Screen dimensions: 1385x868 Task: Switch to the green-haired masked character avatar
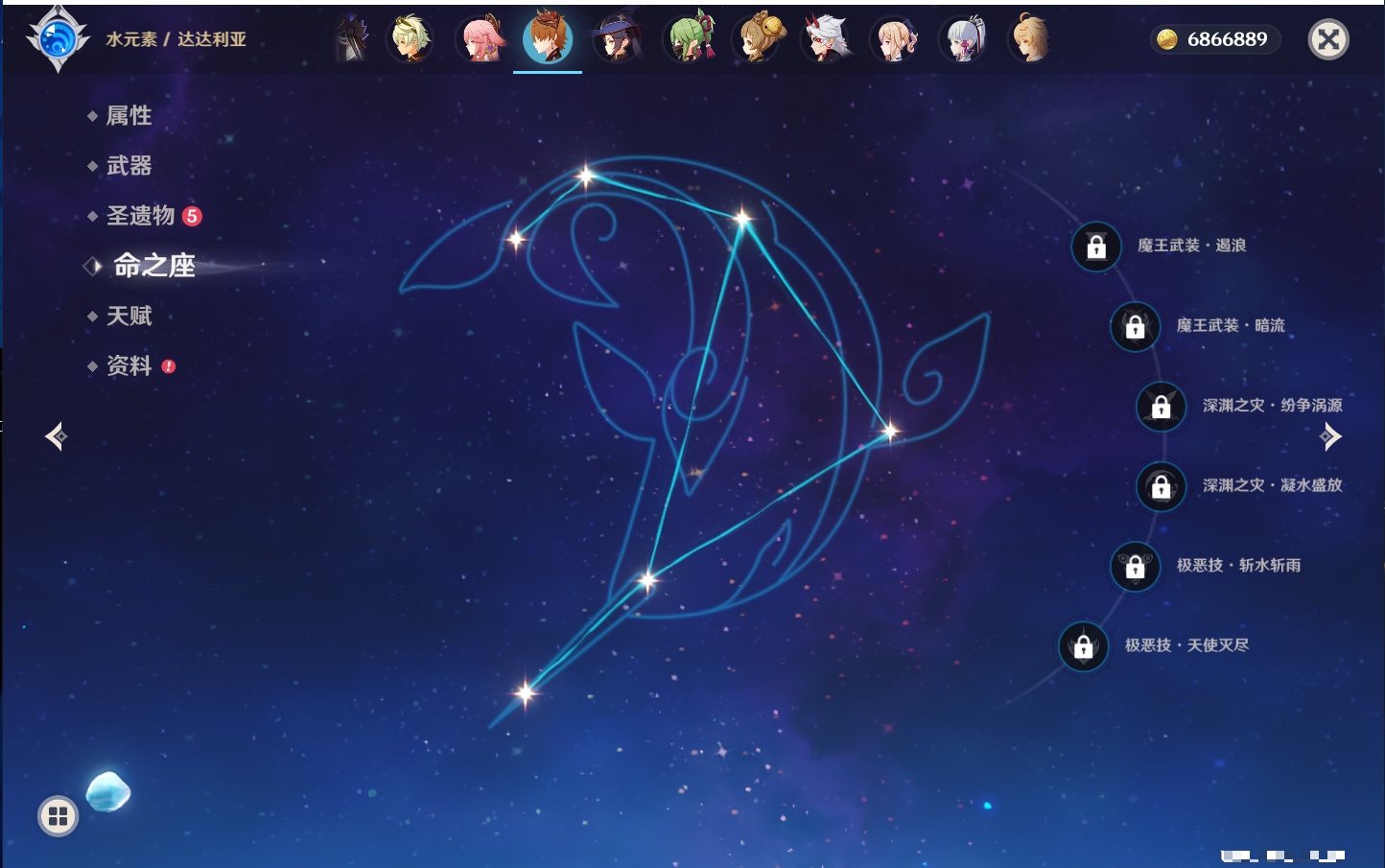click(x=689, y=39)
